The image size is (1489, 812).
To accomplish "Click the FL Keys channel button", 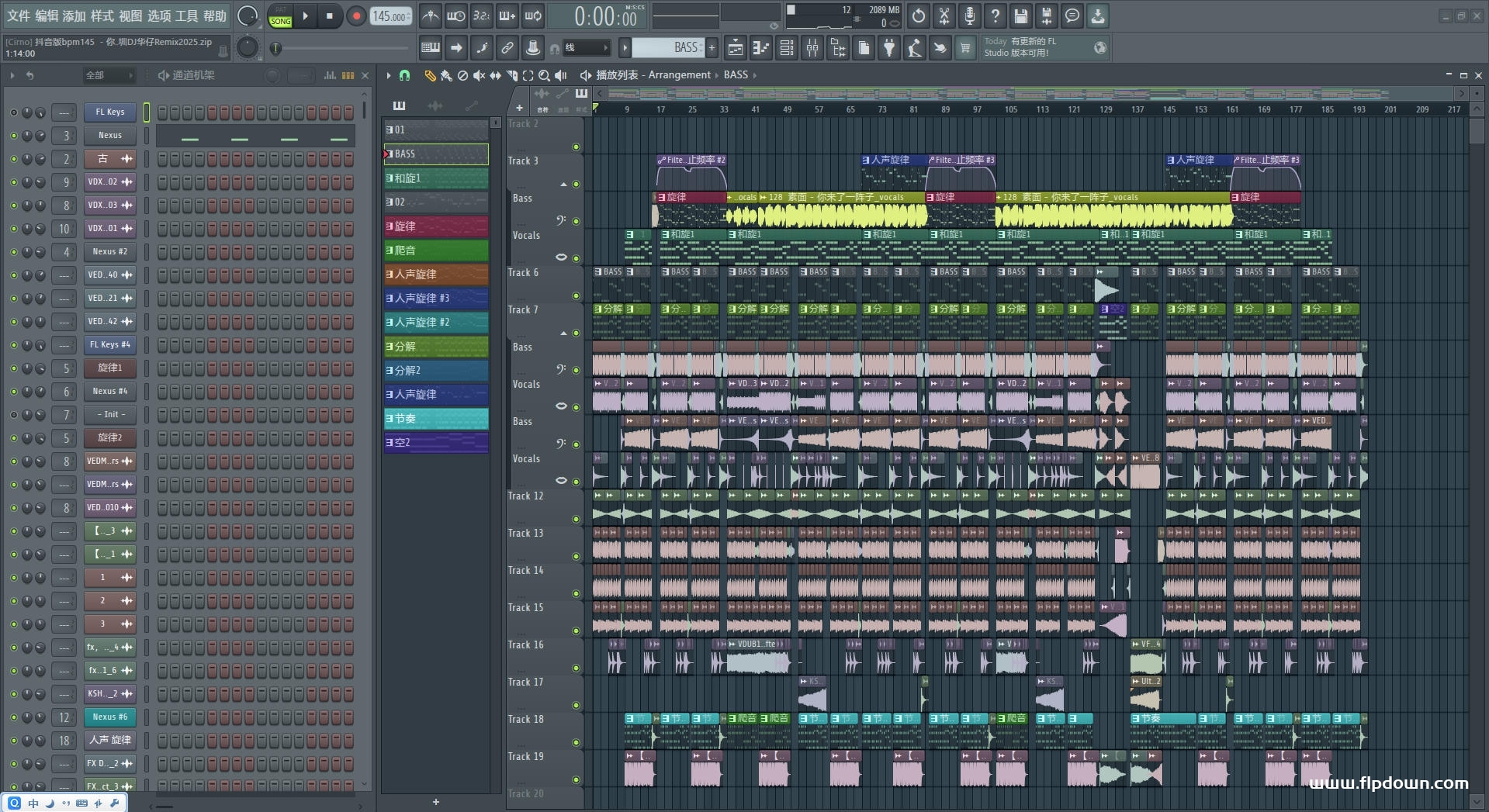I will [x=109, y=112].
